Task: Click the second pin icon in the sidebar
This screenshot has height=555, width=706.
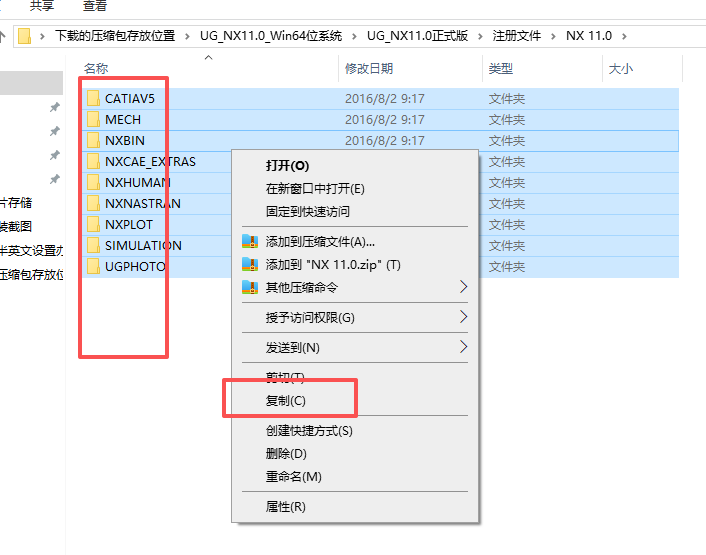Action: (54, 131)
